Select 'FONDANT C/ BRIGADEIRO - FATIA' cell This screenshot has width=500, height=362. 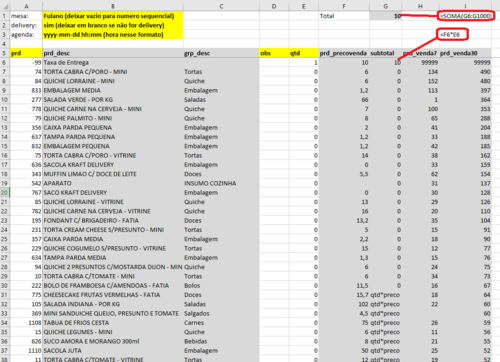pyautogui.click(x=113, y=221)
